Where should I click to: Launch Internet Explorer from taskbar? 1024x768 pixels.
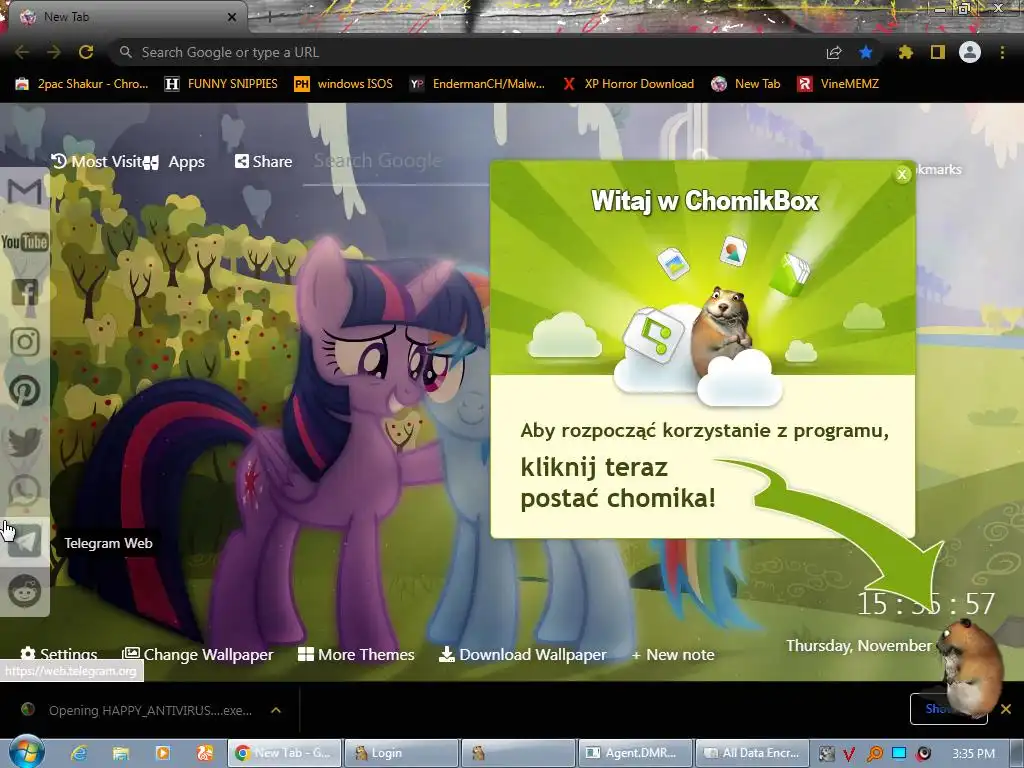coord(79,753)
